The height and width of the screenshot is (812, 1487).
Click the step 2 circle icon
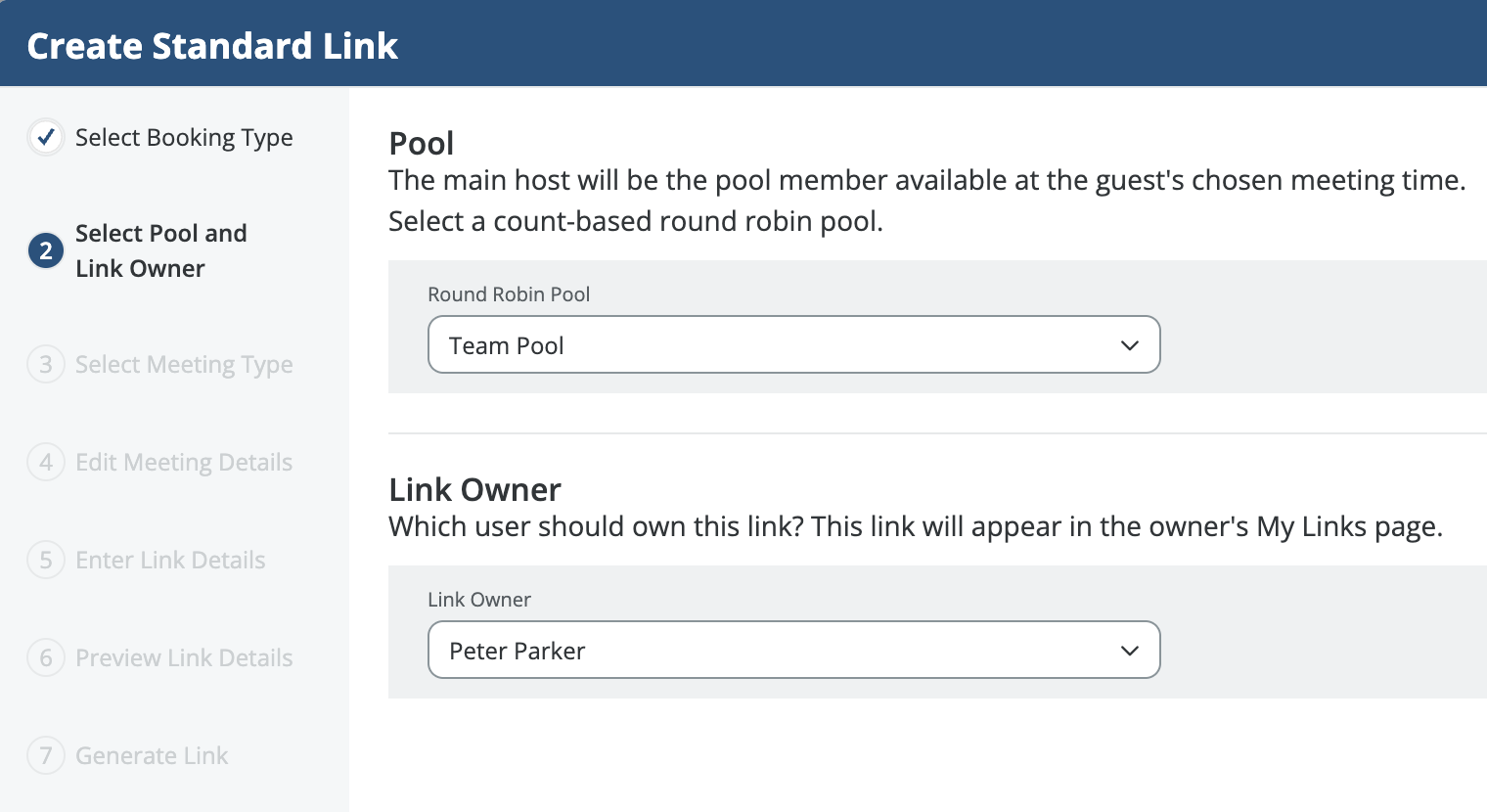(x=45, y=251)
